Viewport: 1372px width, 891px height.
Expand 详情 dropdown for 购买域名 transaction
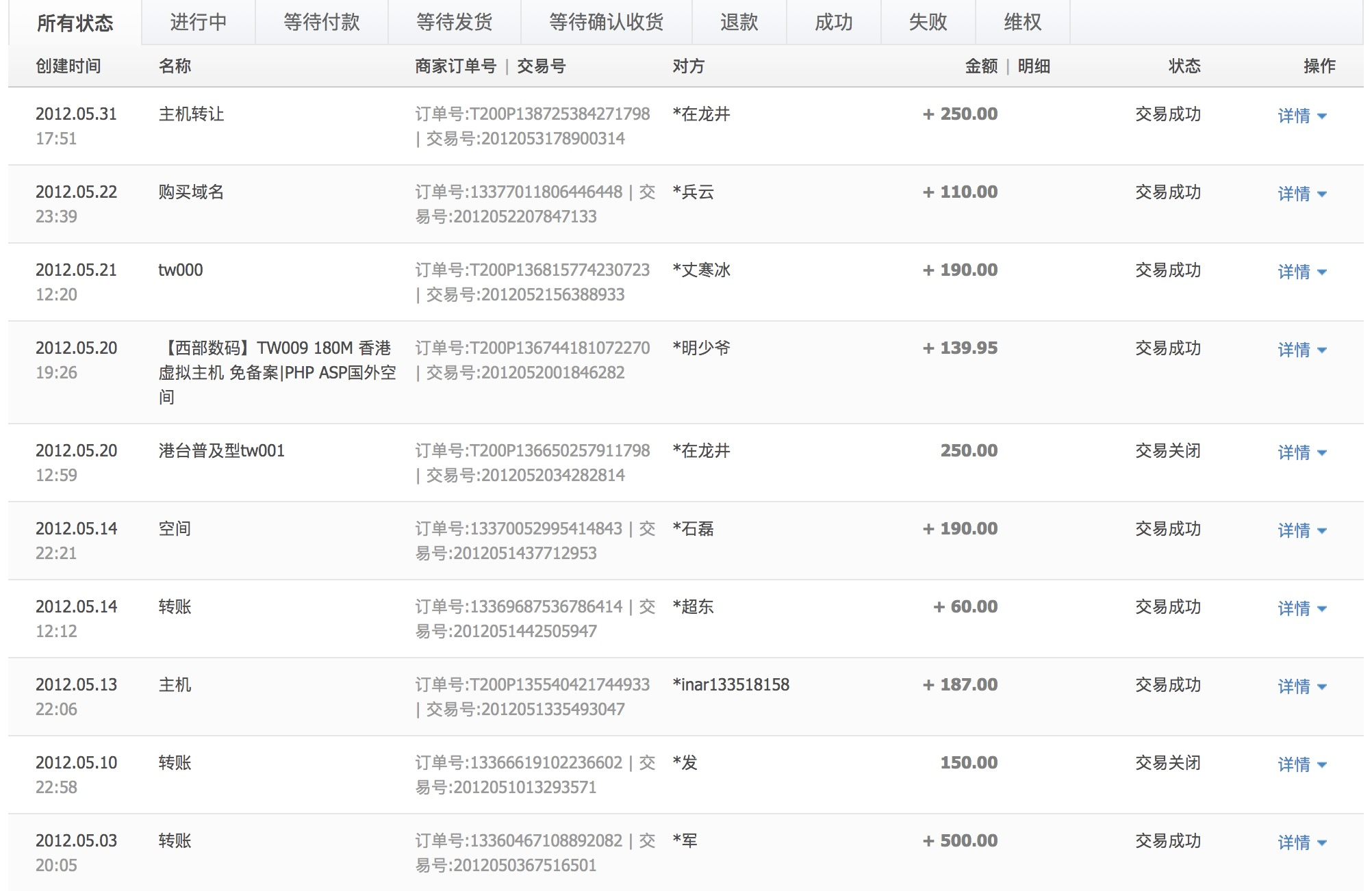pyautogui.click(x=1301, y=194)
